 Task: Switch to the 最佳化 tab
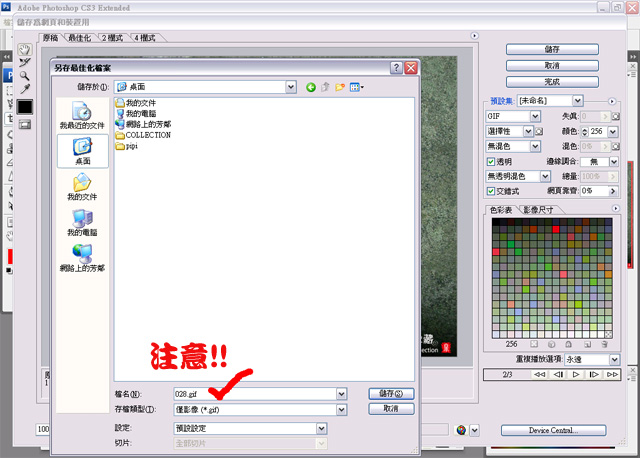point(79,38)
